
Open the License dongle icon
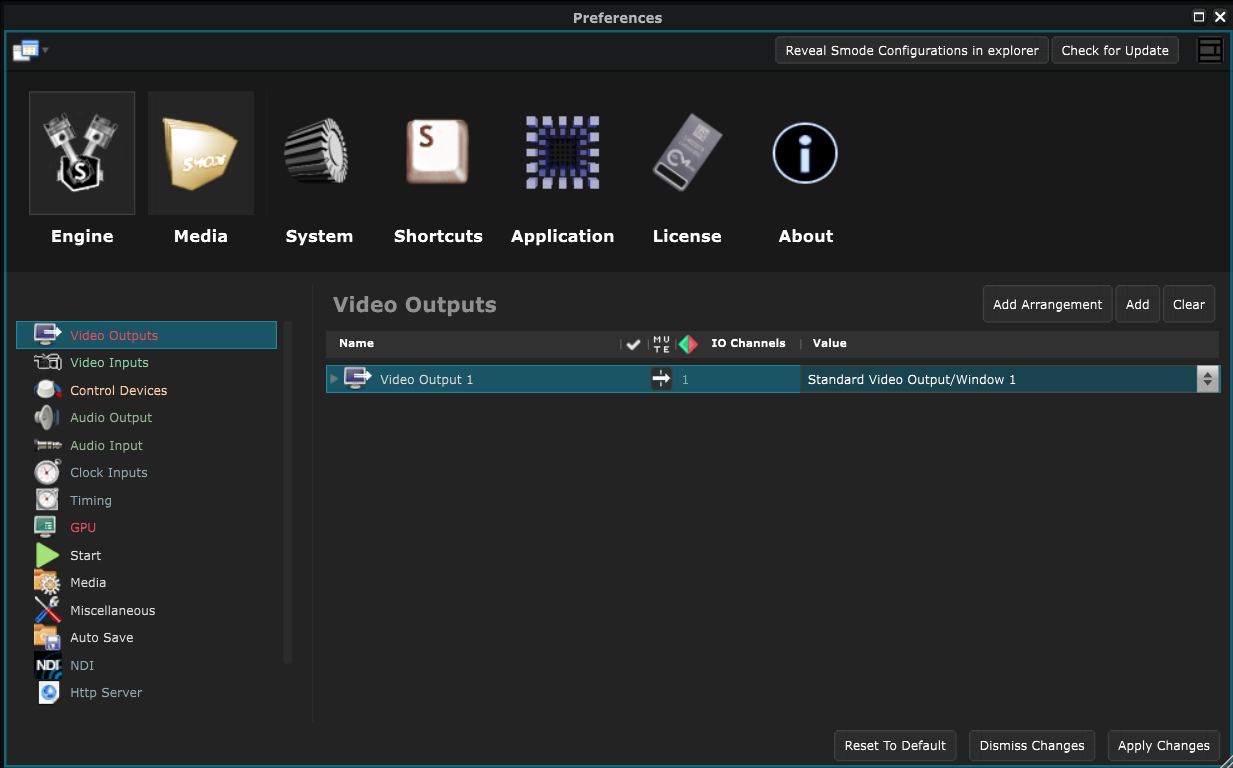[687, 152]
